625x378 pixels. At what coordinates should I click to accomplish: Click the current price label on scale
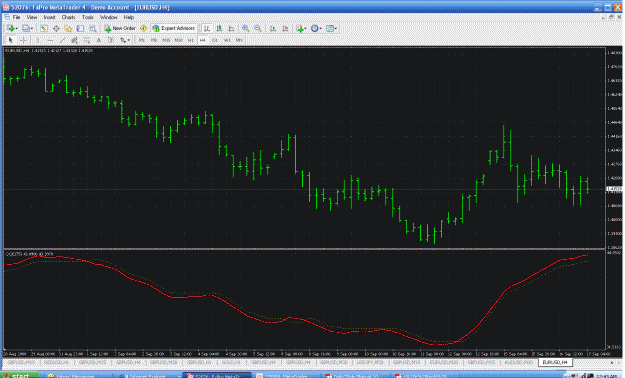(x=614, y=190)
